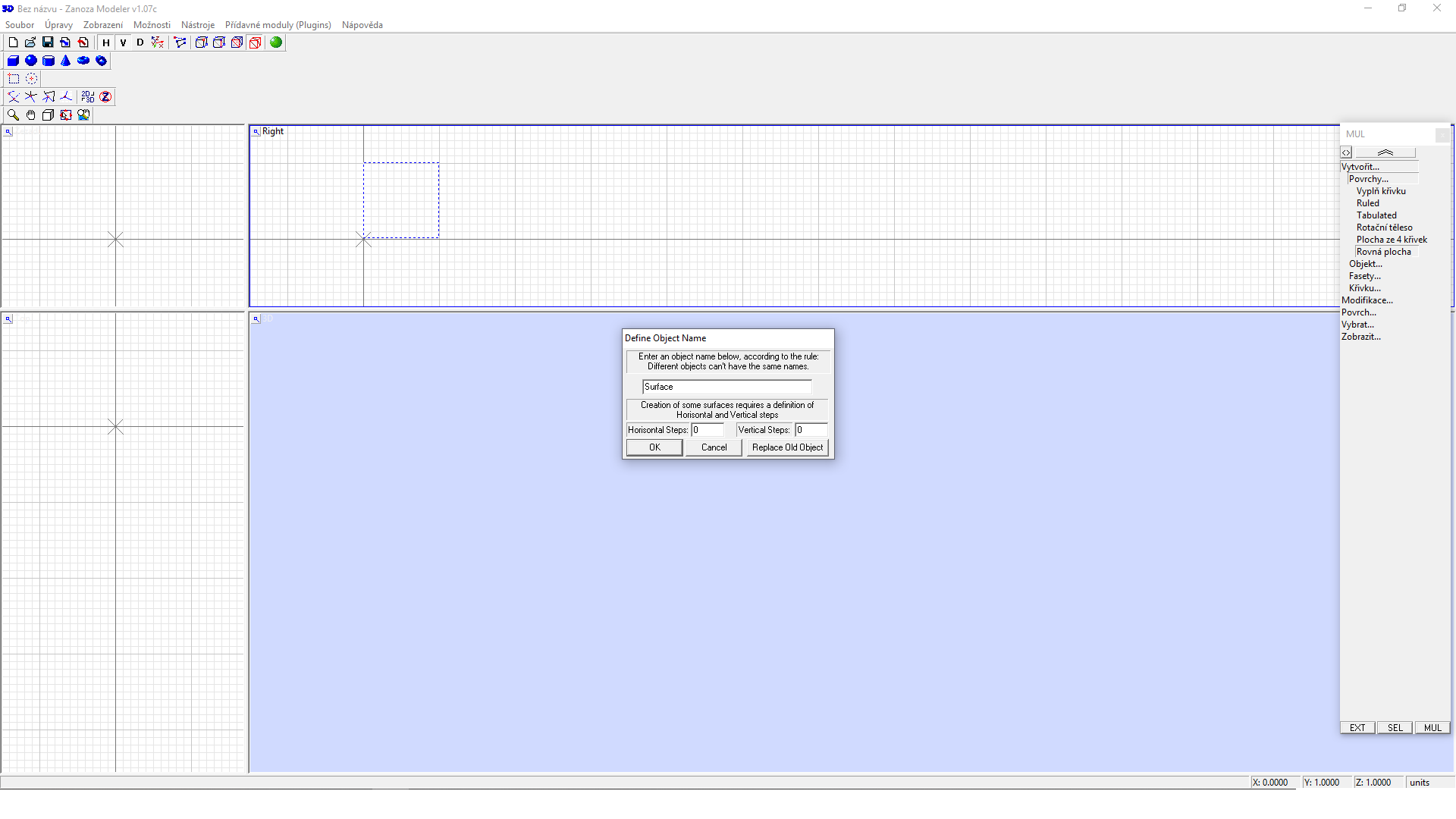
Task: Expand the Objekt... tree item
Action: 1365,264
